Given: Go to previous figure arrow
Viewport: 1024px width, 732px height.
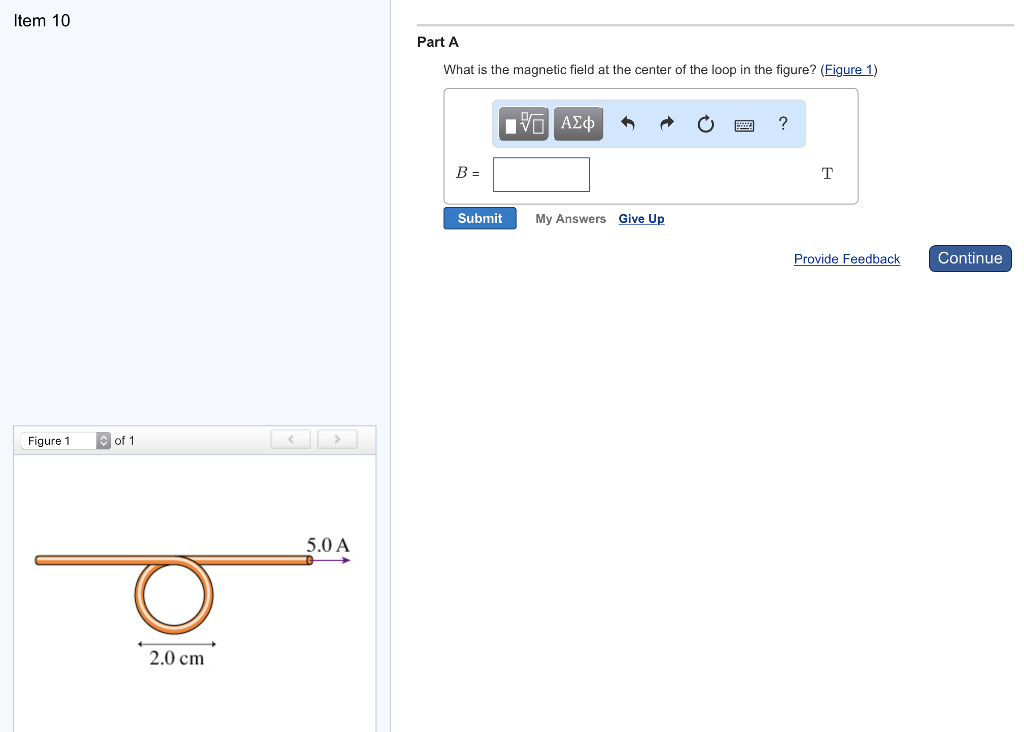Looking at the screenshot, I should (x=291, y=440).
